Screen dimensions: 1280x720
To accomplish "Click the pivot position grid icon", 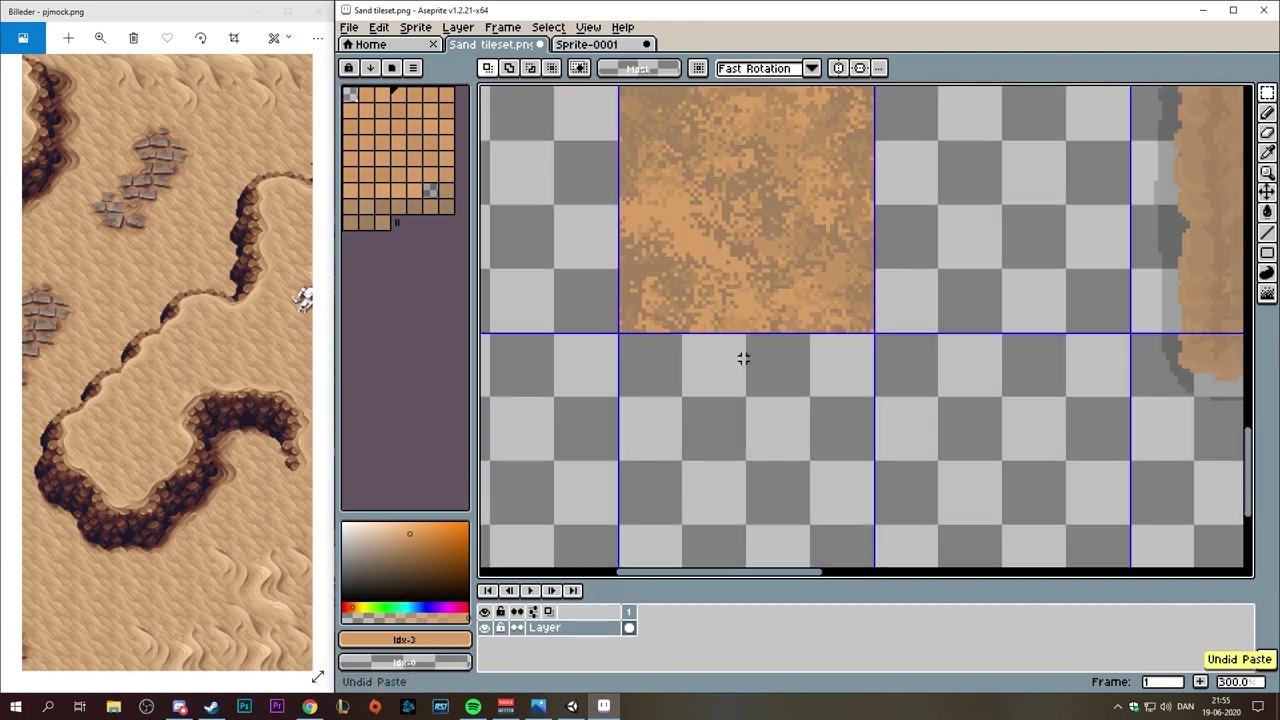I will [x=698, y=68].
